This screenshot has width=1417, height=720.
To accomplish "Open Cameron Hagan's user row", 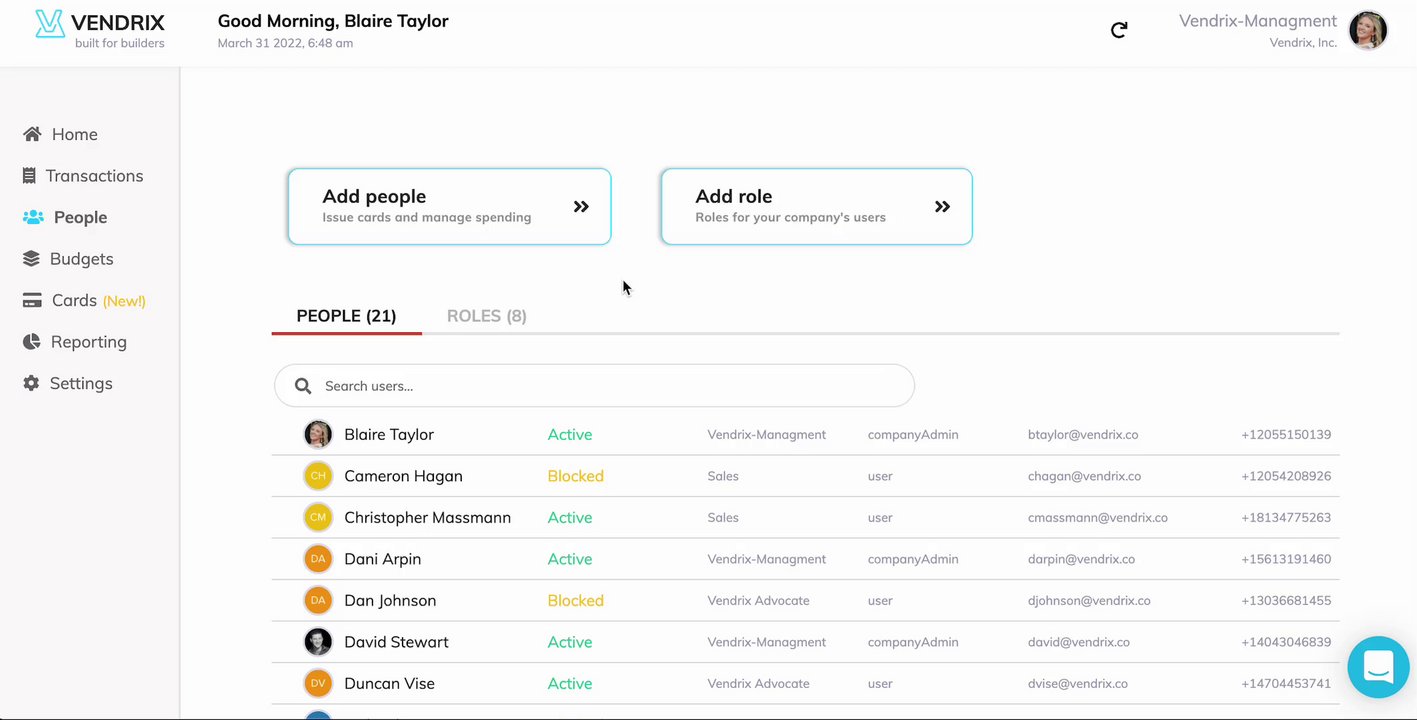I will 403,476.
